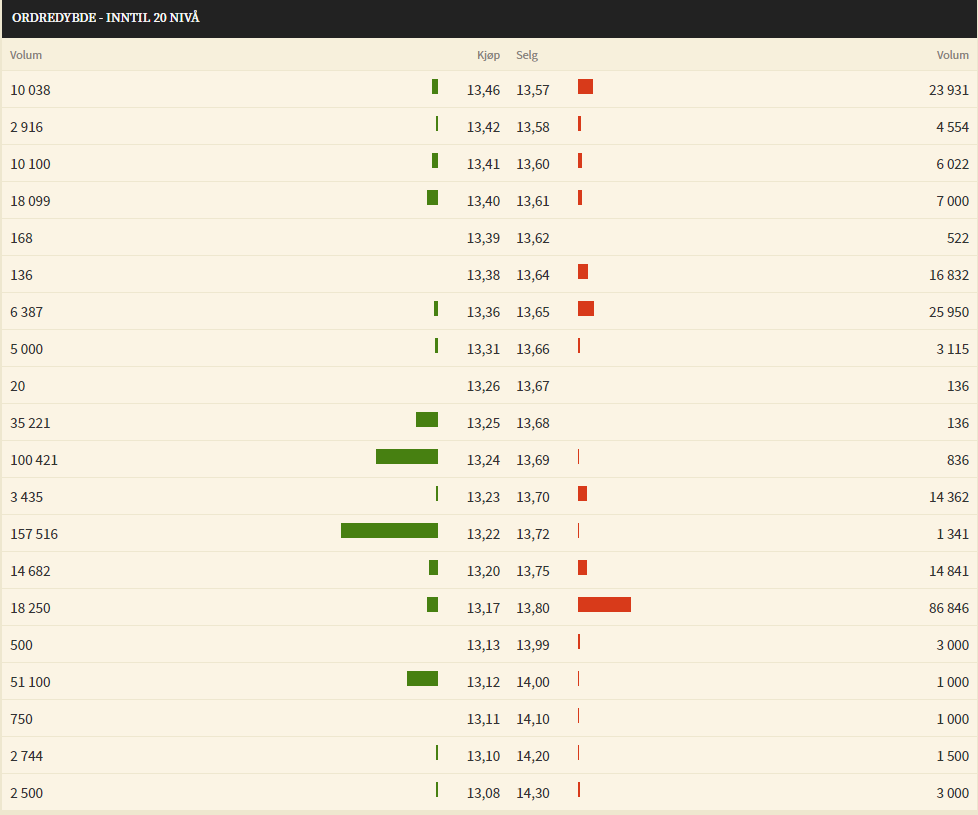Click the red bar at sell price 13,64
This screenshot has width=978, height=815.
pos(583,271)
